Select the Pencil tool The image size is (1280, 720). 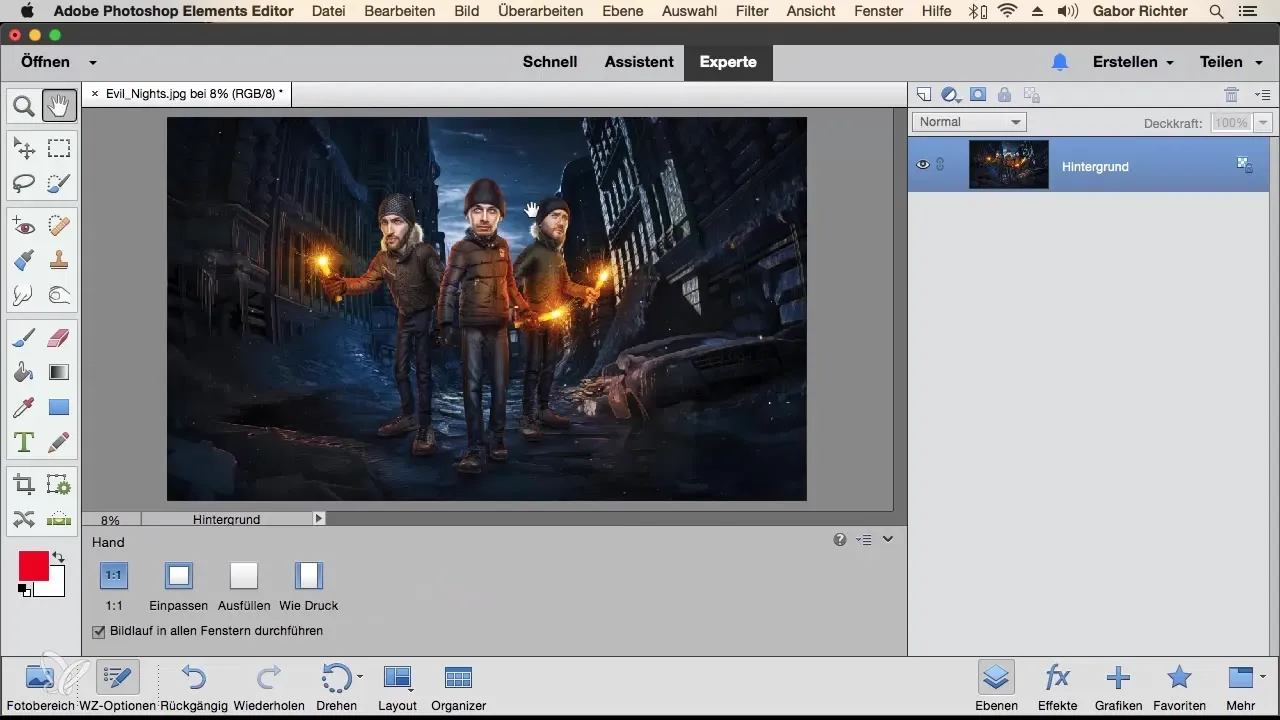click(x=59, y=441)
